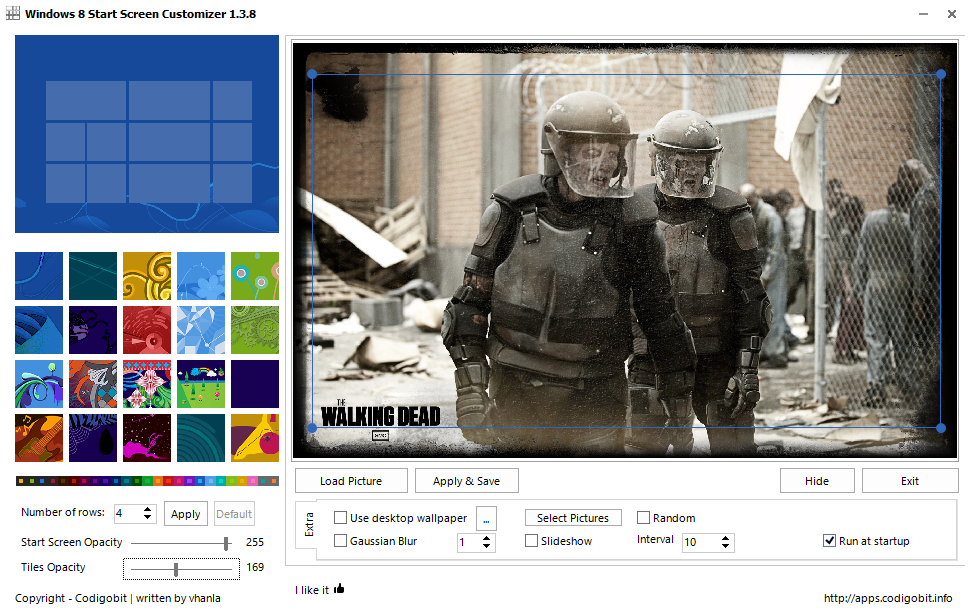
Task: Increase the Gaussian Blur amount
Action: coord(487,538)
